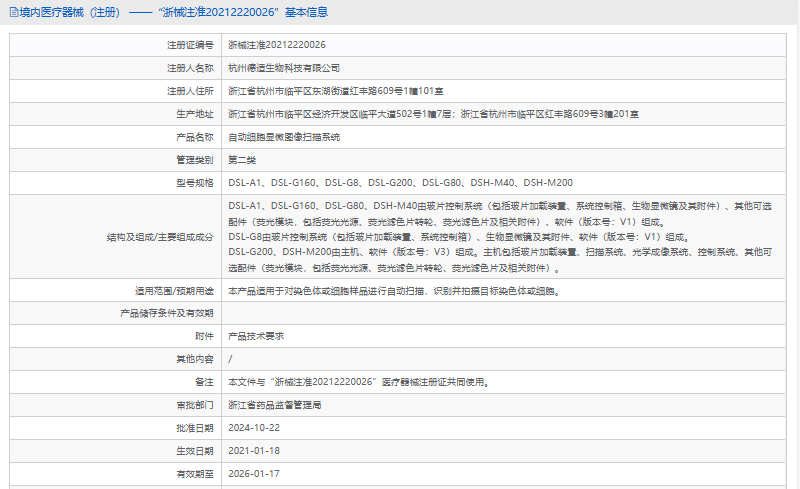
Task: Click the 有效期至 label
Action: coord(194,474)
